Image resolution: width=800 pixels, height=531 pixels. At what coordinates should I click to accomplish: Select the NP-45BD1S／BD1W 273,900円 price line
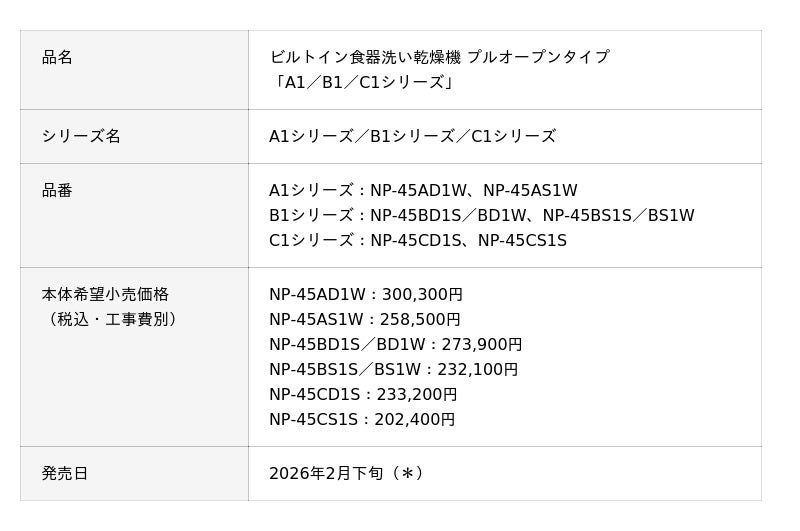pos(395,345)
